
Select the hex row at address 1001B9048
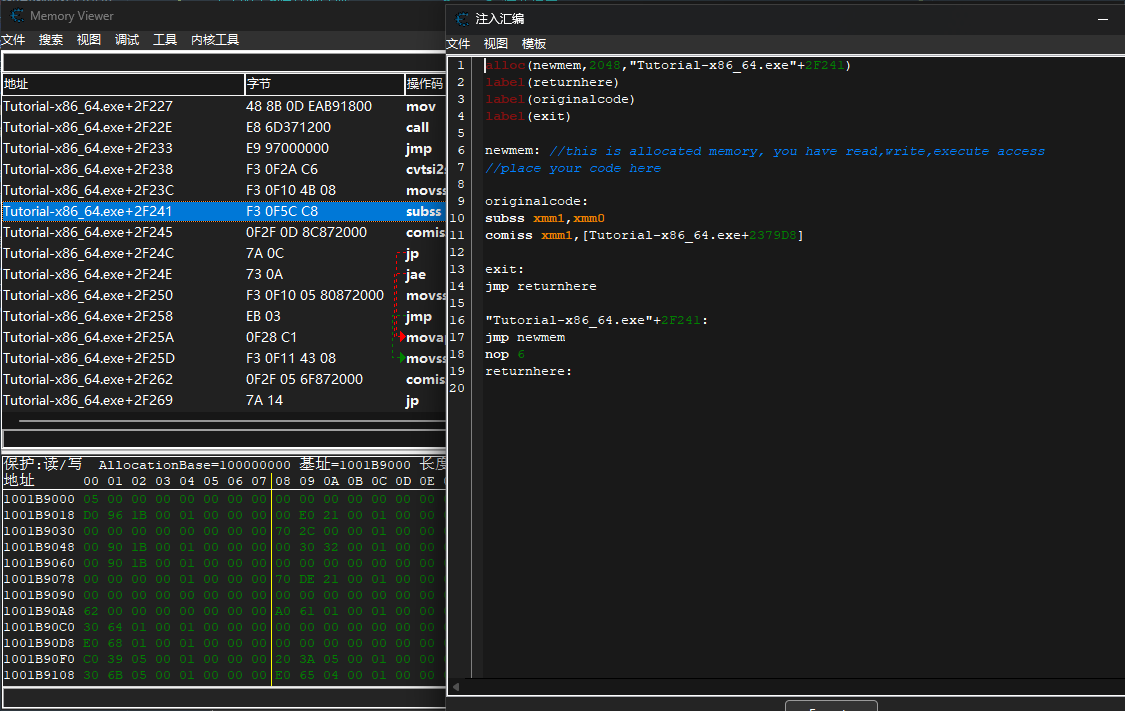(x=38, y=548)
